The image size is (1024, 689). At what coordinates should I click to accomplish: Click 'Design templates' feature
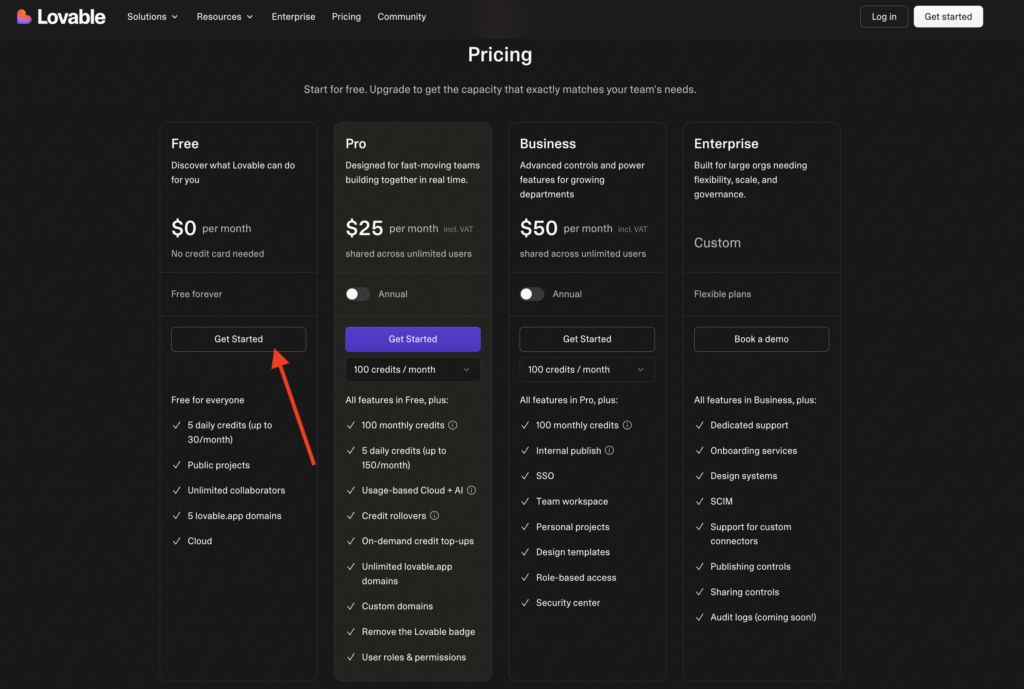pyautogui.click(x=573, y=552)
